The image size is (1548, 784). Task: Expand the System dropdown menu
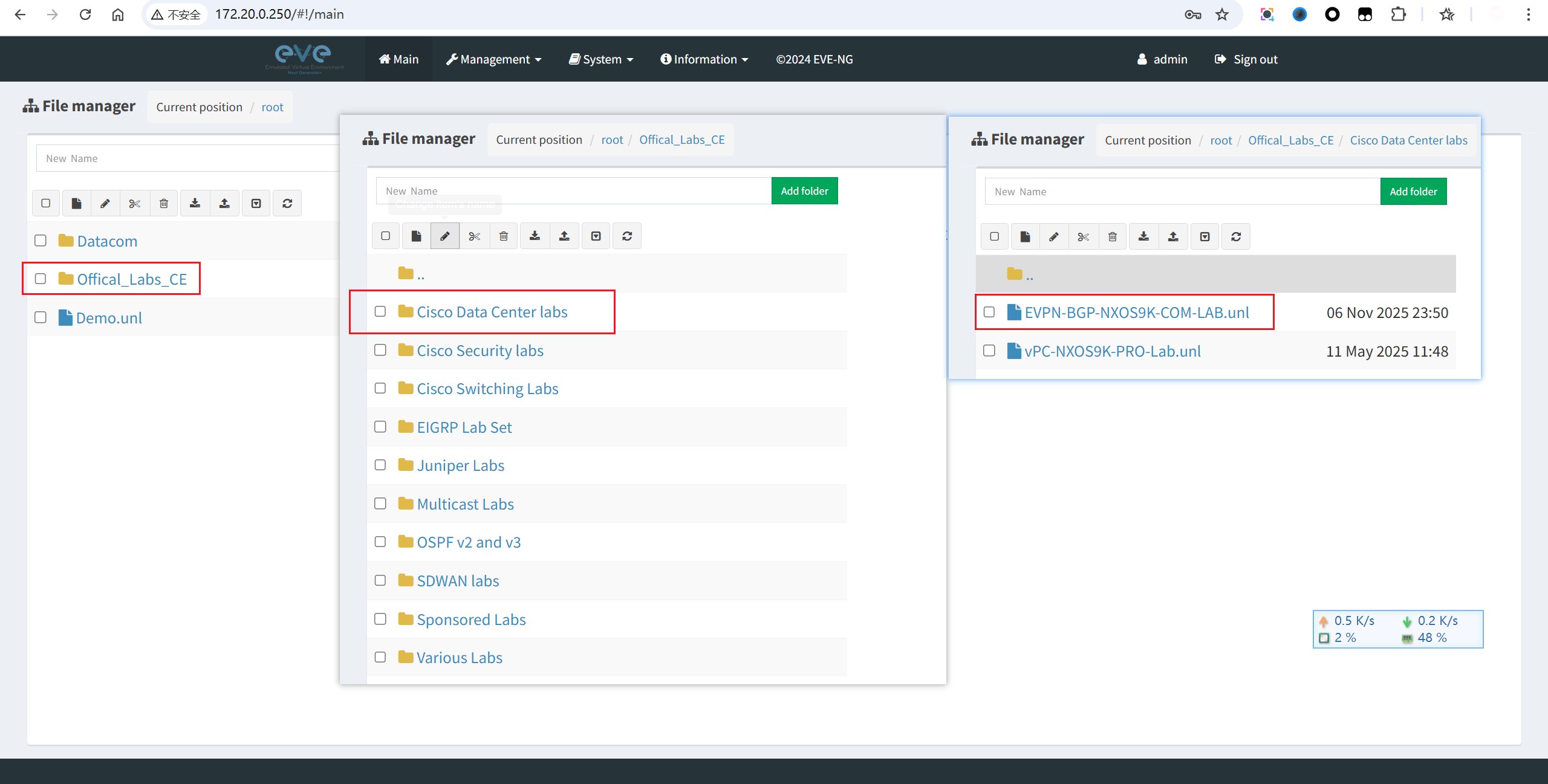[x=601, y=59]
